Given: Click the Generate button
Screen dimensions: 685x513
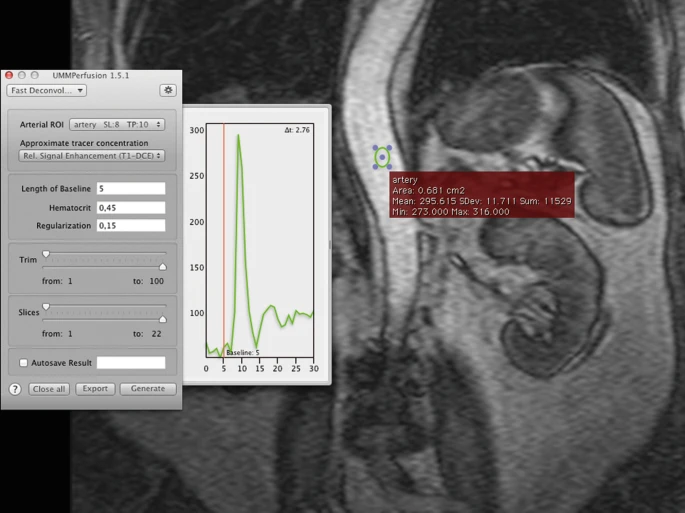Looking at the screenshot, I should 148,389.
